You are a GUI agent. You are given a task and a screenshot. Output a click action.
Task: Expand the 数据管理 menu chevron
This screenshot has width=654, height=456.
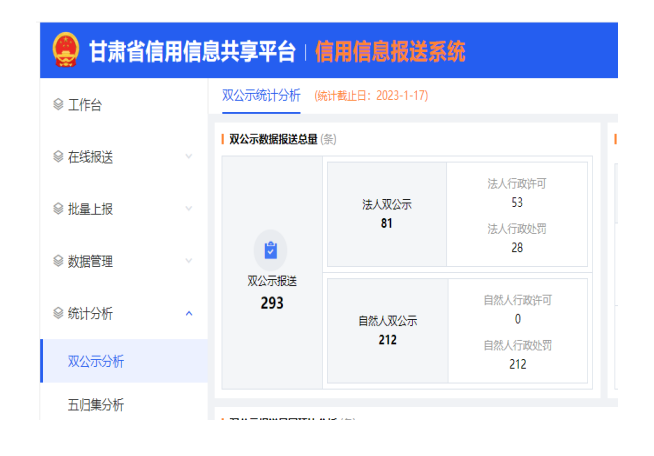pyautogui.click(x=189, y=261)
